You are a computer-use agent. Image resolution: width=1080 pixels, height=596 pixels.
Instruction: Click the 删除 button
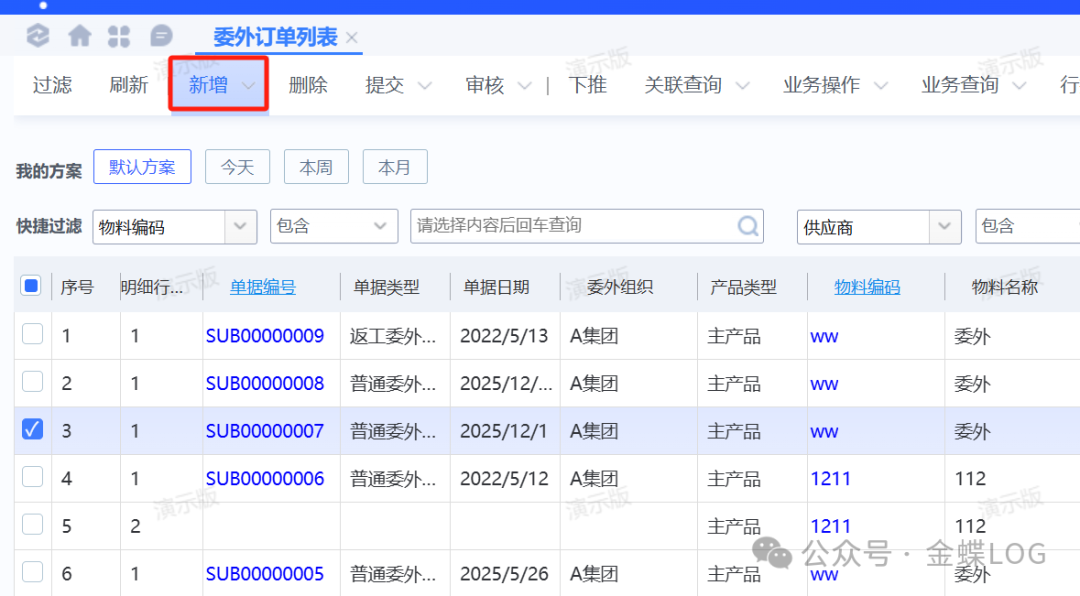[308, 86]
